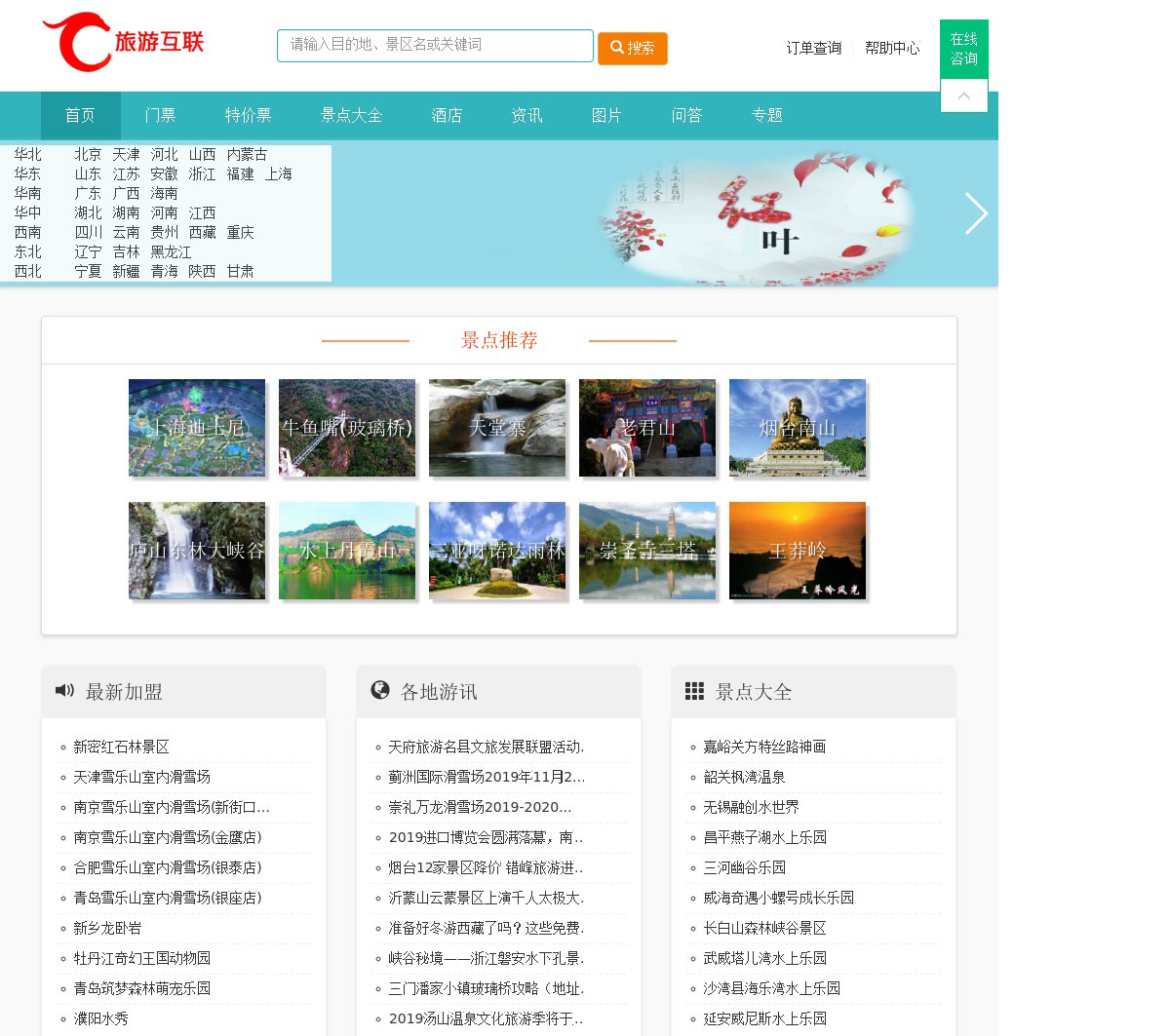
Task: Open 天津雪乐山室内滑雪场 entry
Action: (141, 777)
